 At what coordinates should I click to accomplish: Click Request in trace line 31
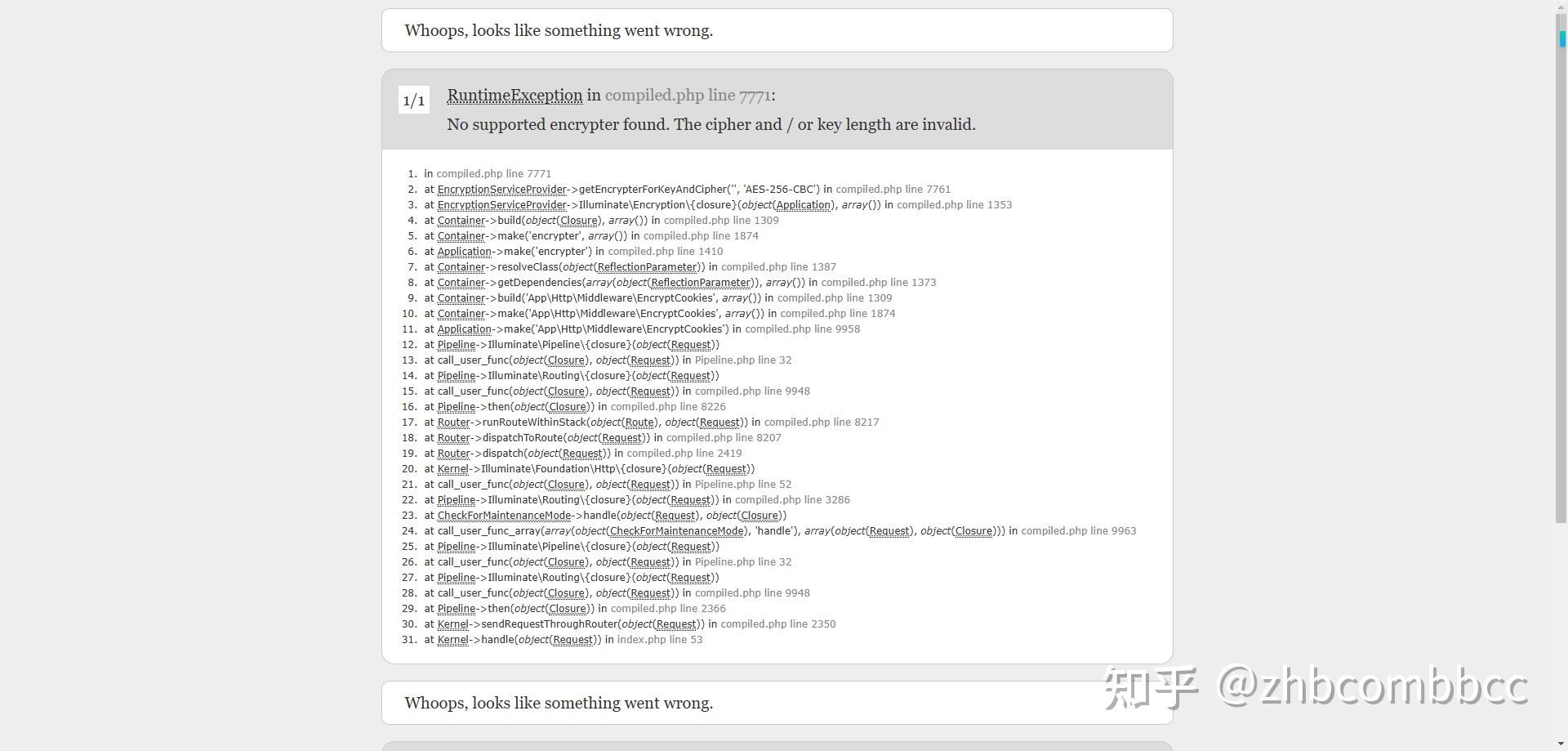573,640
